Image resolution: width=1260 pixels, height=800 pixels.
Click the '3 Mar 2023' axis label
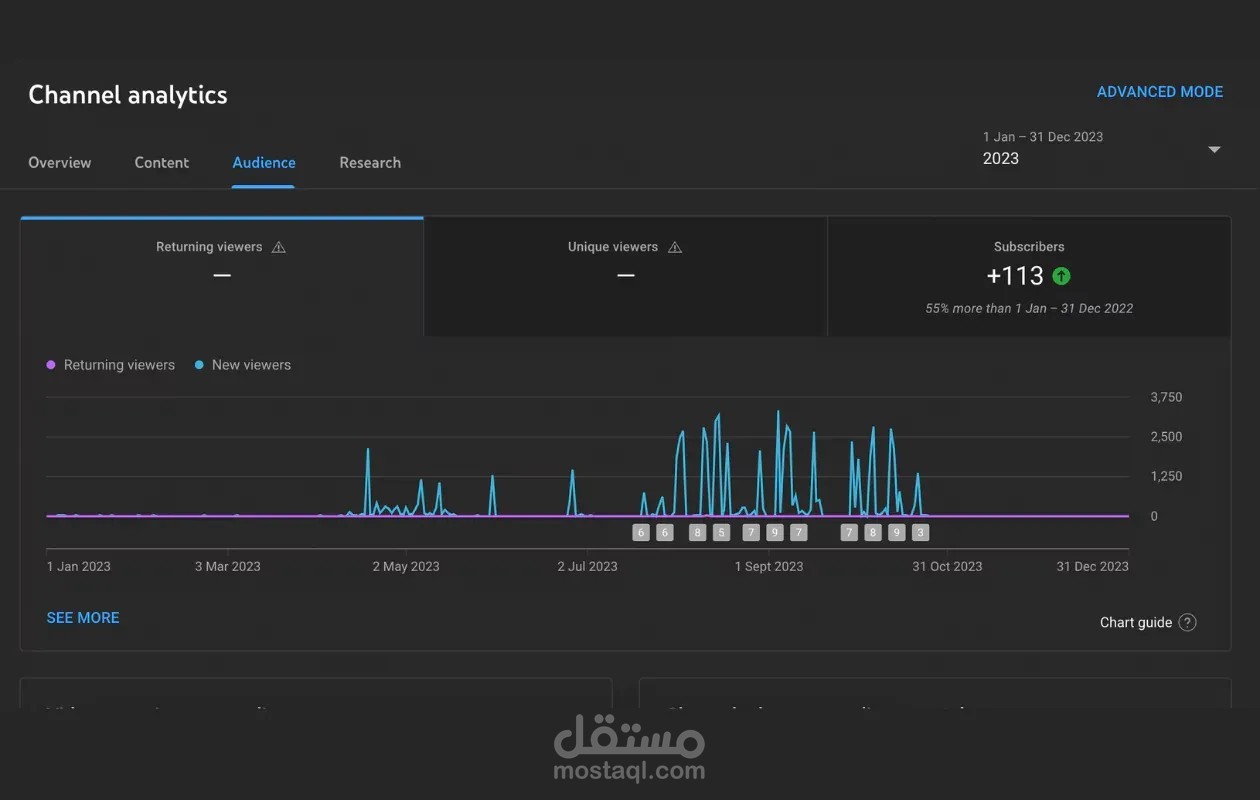(227, 566)
